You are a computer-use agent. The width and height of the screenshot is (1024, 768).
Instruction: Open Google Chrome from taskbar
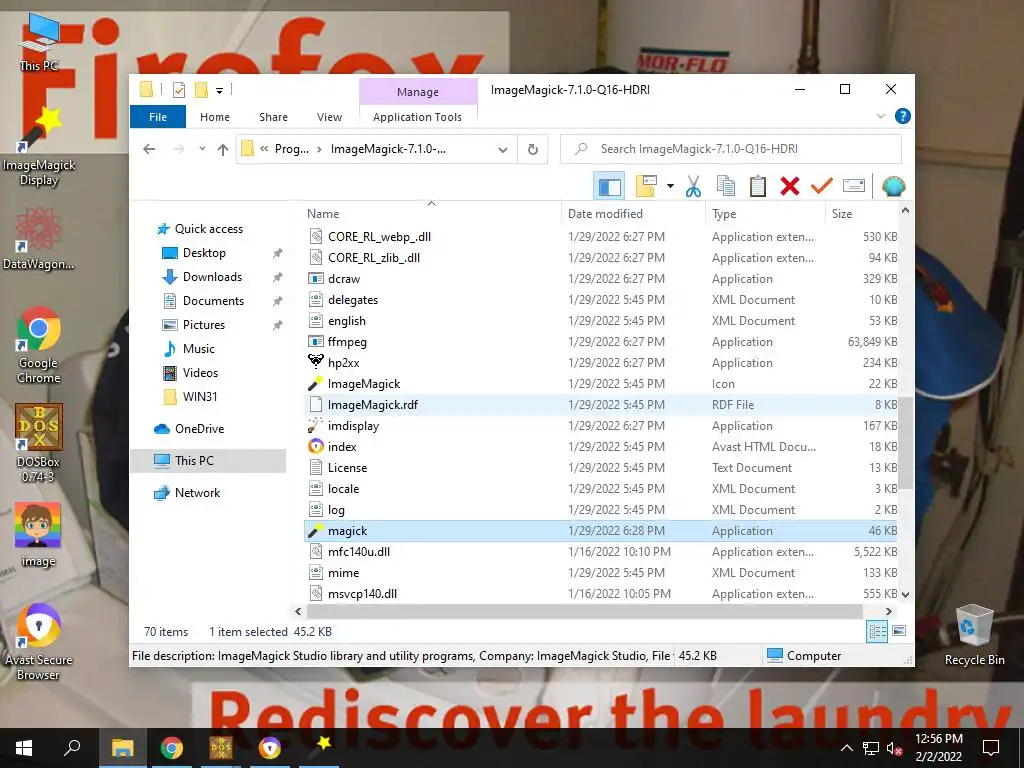click(x=172, y=748)
